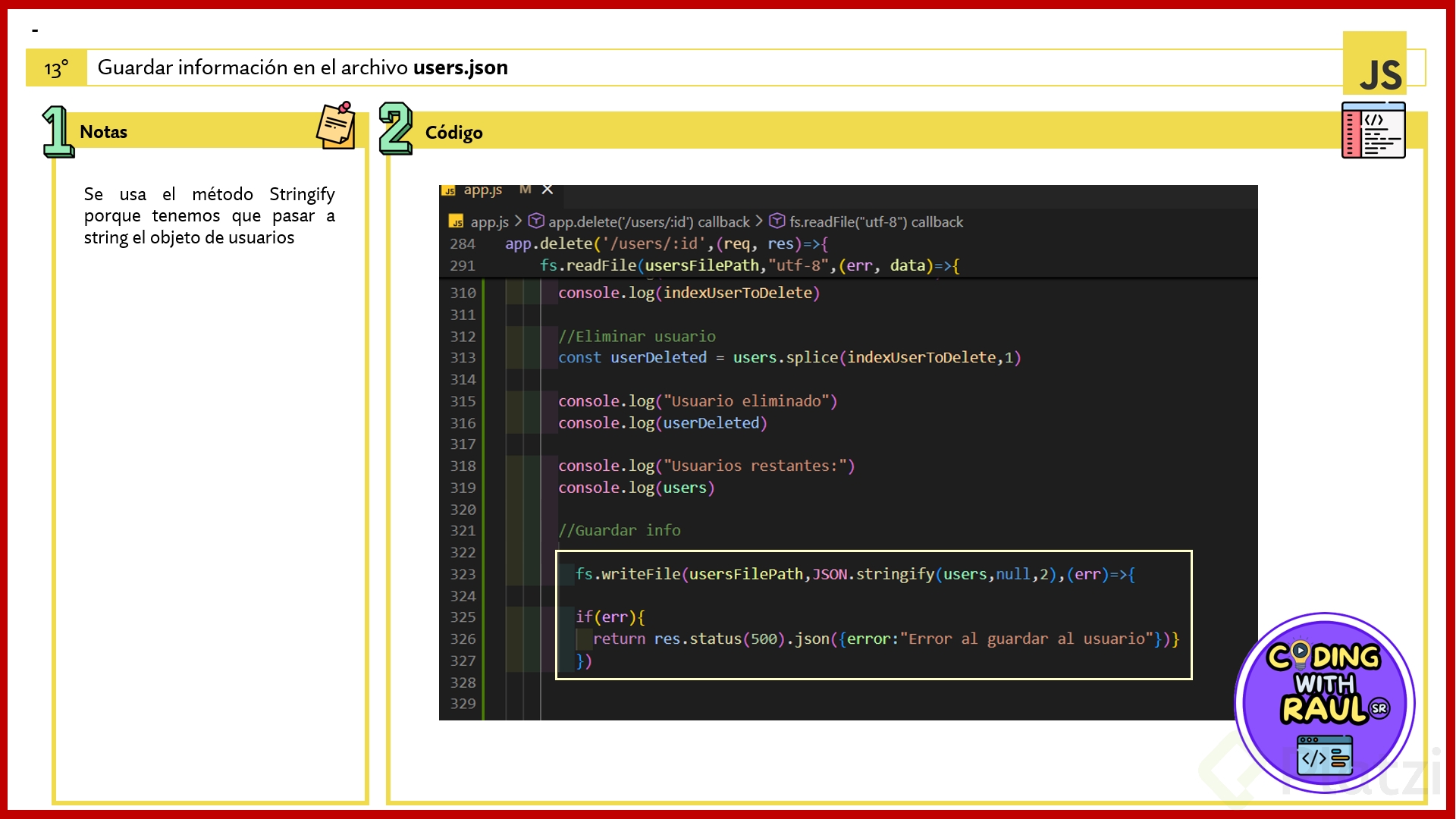Click the 13° slide number box
The image size is (1456, 819).
pyautogui.click(x=56, y=68)
